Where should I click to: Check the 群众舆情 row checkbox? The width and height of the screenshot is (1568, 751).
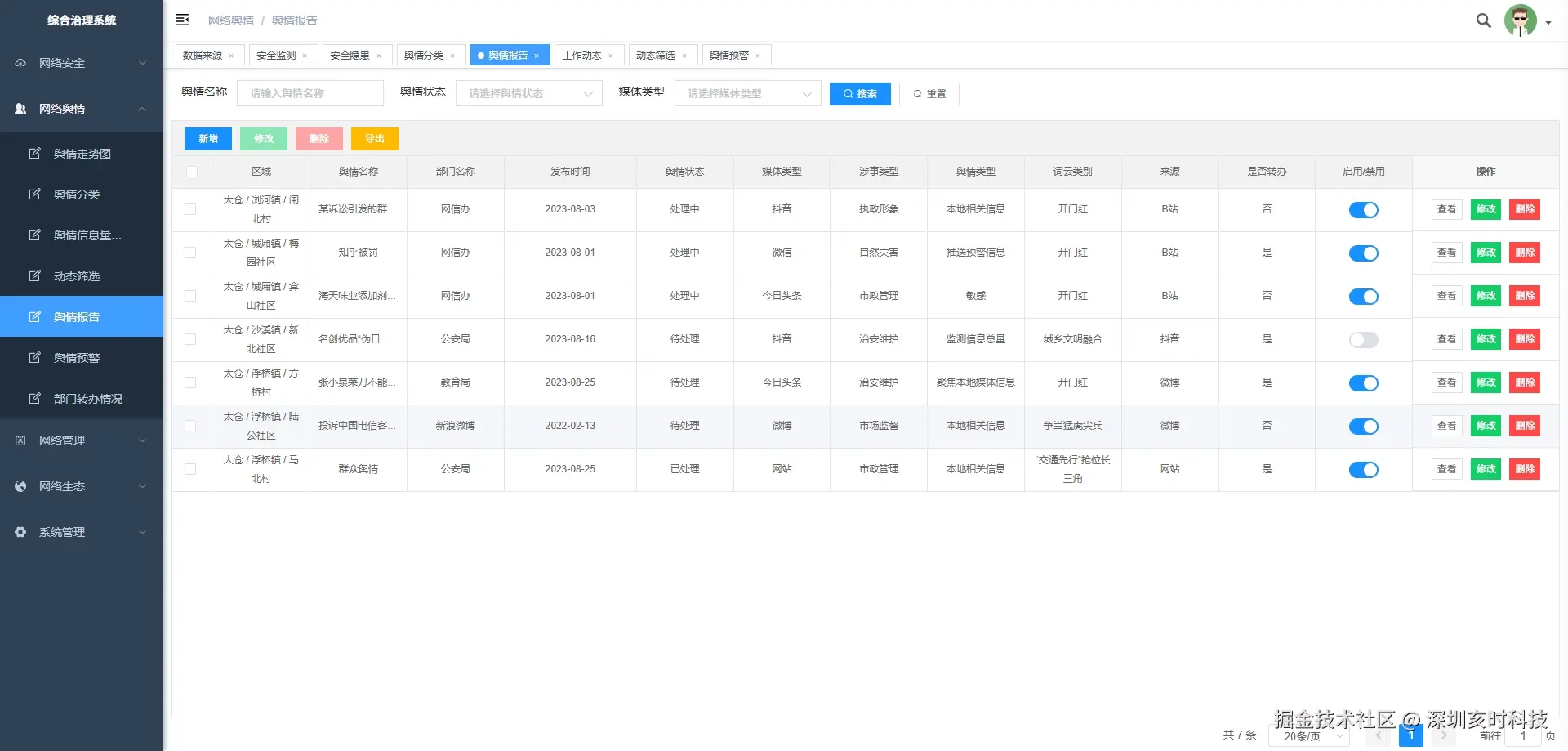190,469
